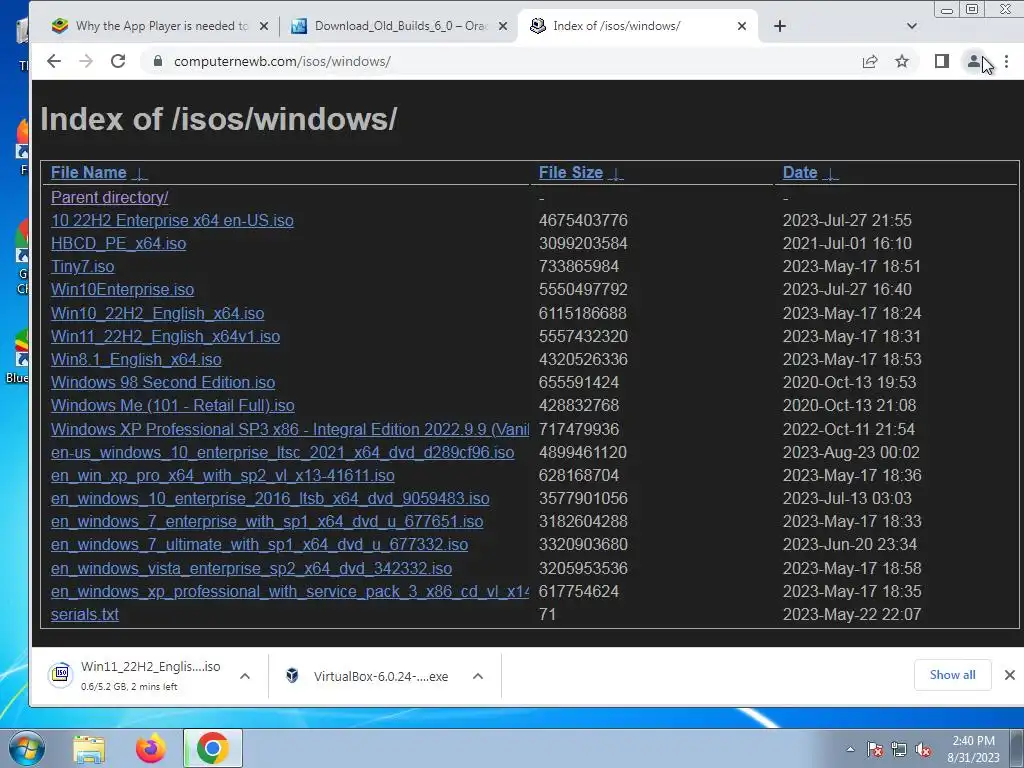Click Show all downloads button

click(952, 675)
